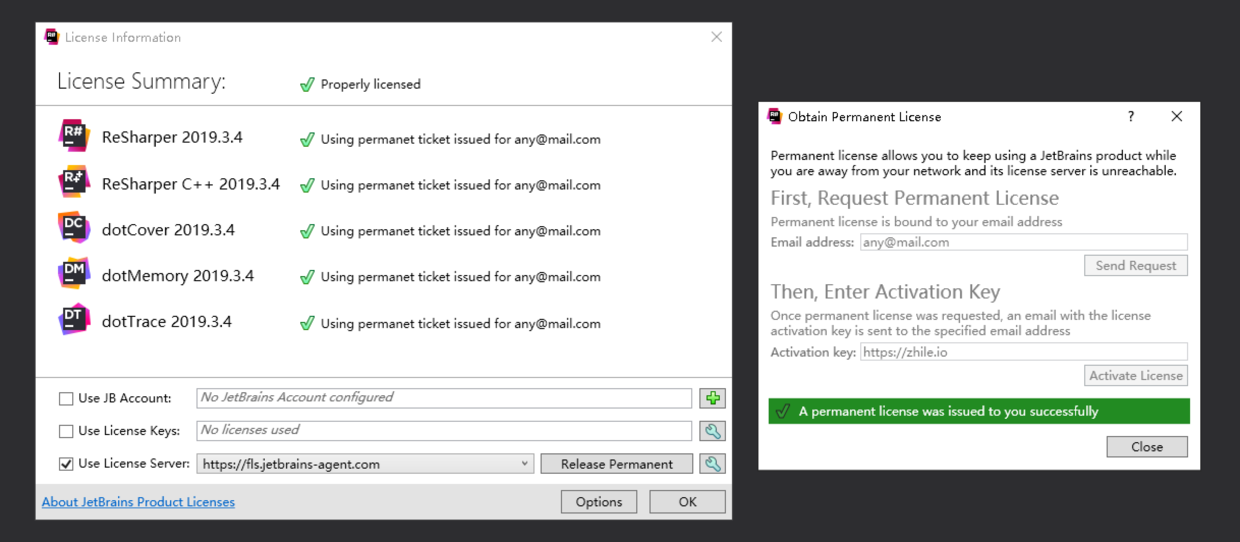Click the Activate License button
The width and height of the screenshot is (1240, 542).
(1136, 375)
